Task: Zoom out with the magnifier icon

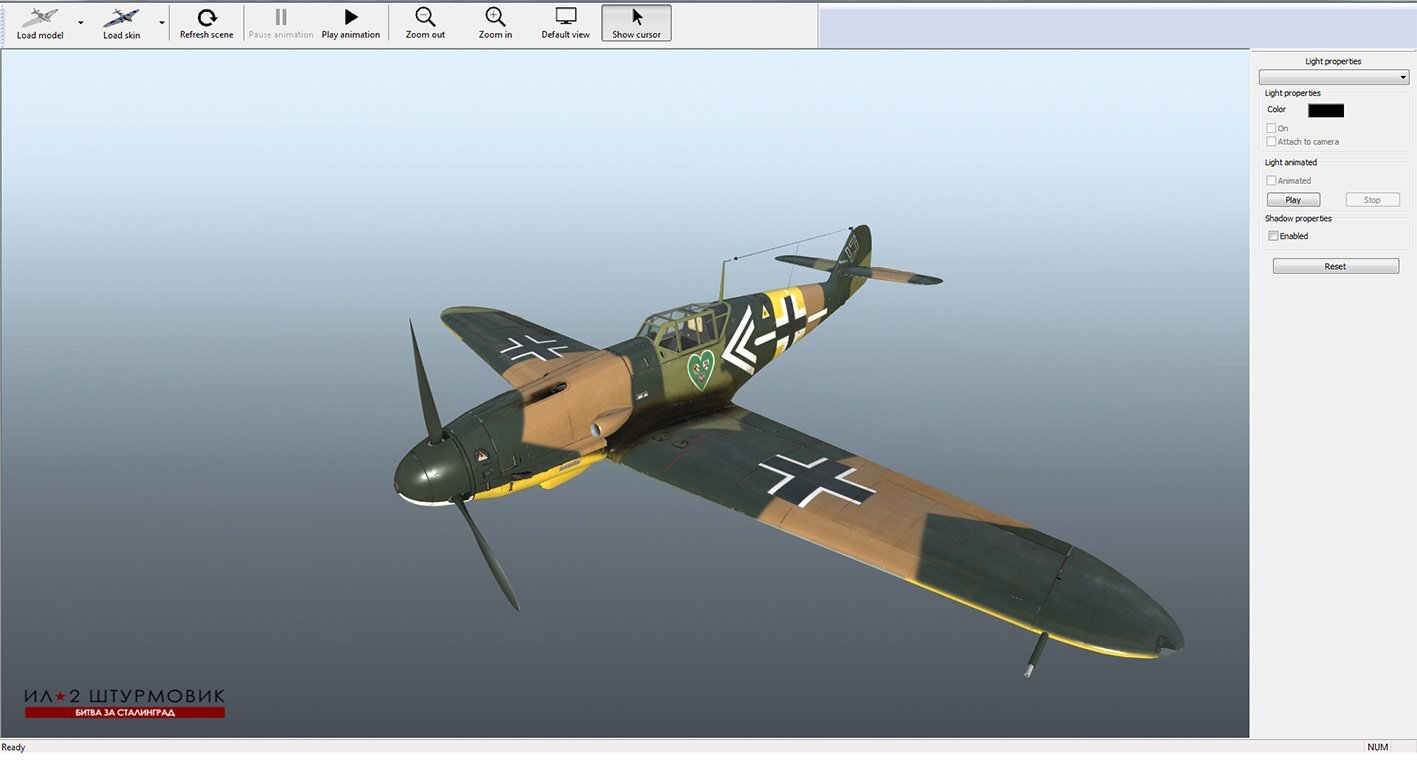Action: click(425, 17)
